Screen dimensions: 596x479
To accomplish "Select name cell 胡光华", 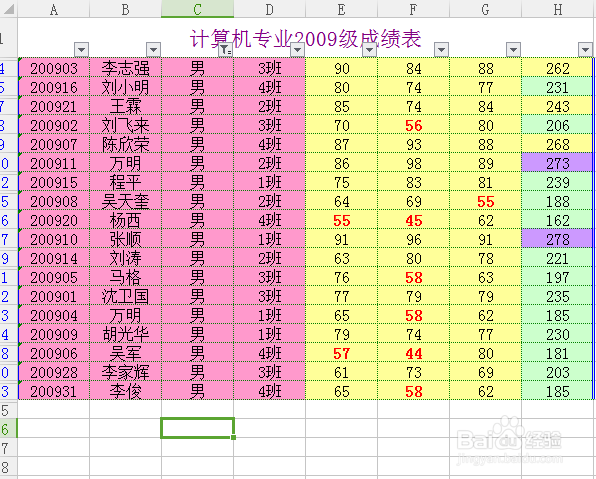I will (x=125, y=334).
